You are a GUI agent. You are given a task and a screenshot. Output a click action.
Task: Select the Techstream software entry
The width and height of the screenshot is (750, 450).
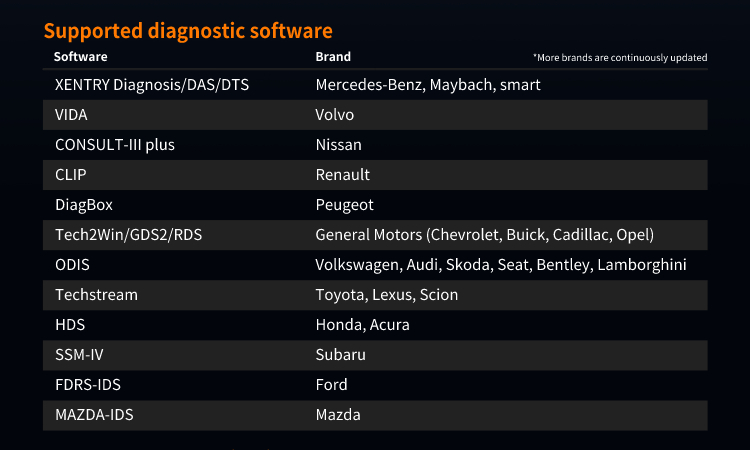(96, 295)
